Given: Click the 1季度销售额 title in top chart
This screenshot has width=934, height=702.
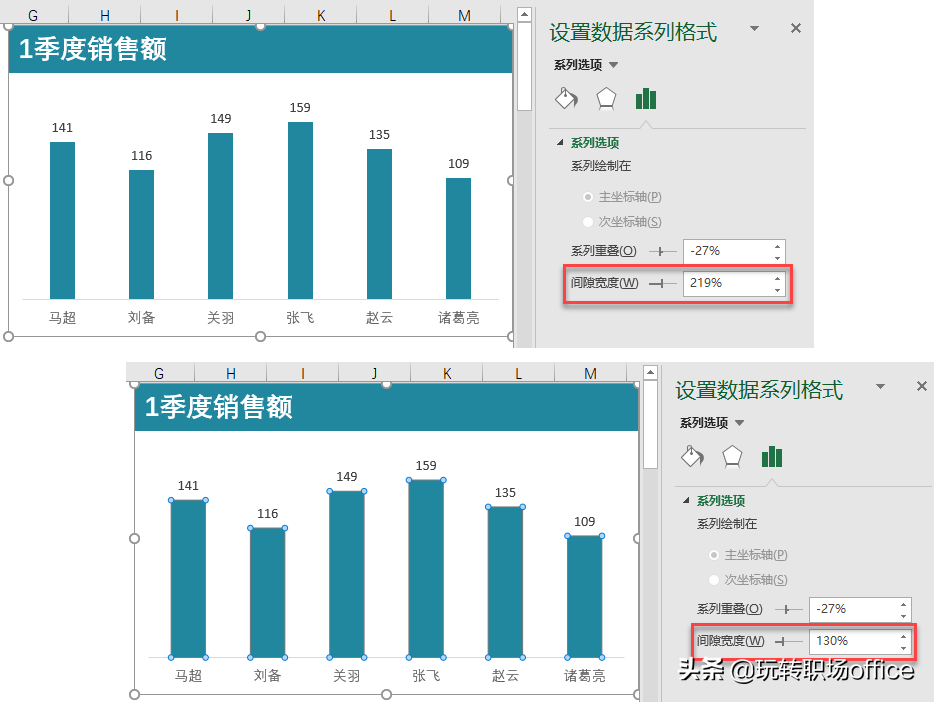Looking at the screenshot, I should pyautogui.click(x=92, y=49).
